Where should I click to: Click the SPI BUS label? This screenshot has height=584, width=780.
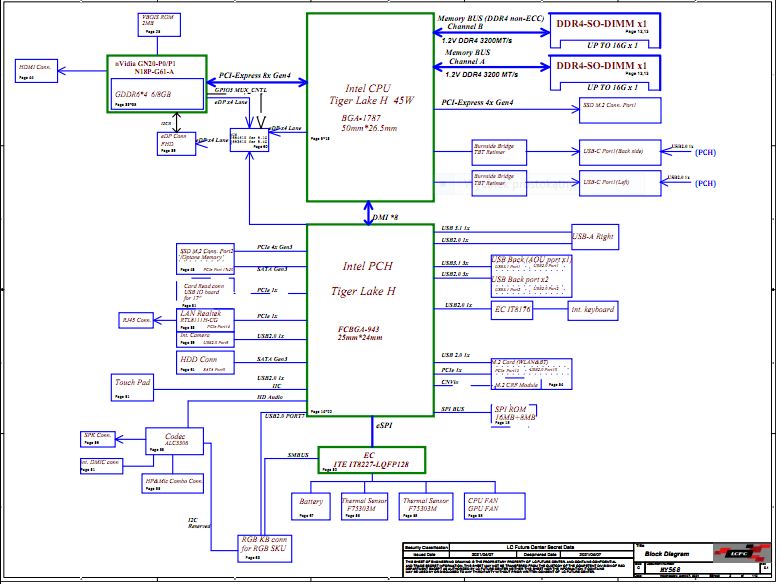click(x=453, y=409)
